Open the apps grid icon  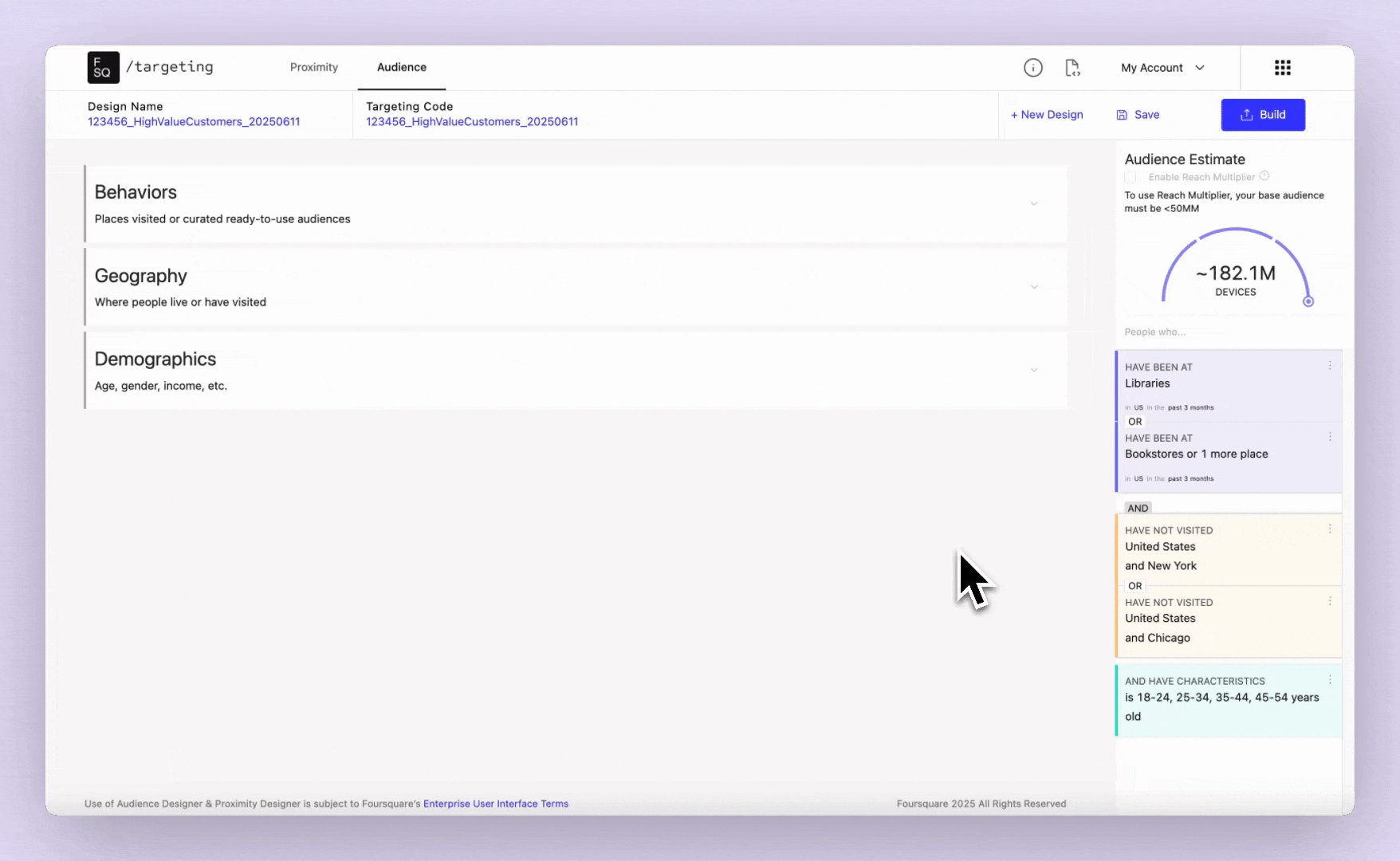pos(1282,68)
